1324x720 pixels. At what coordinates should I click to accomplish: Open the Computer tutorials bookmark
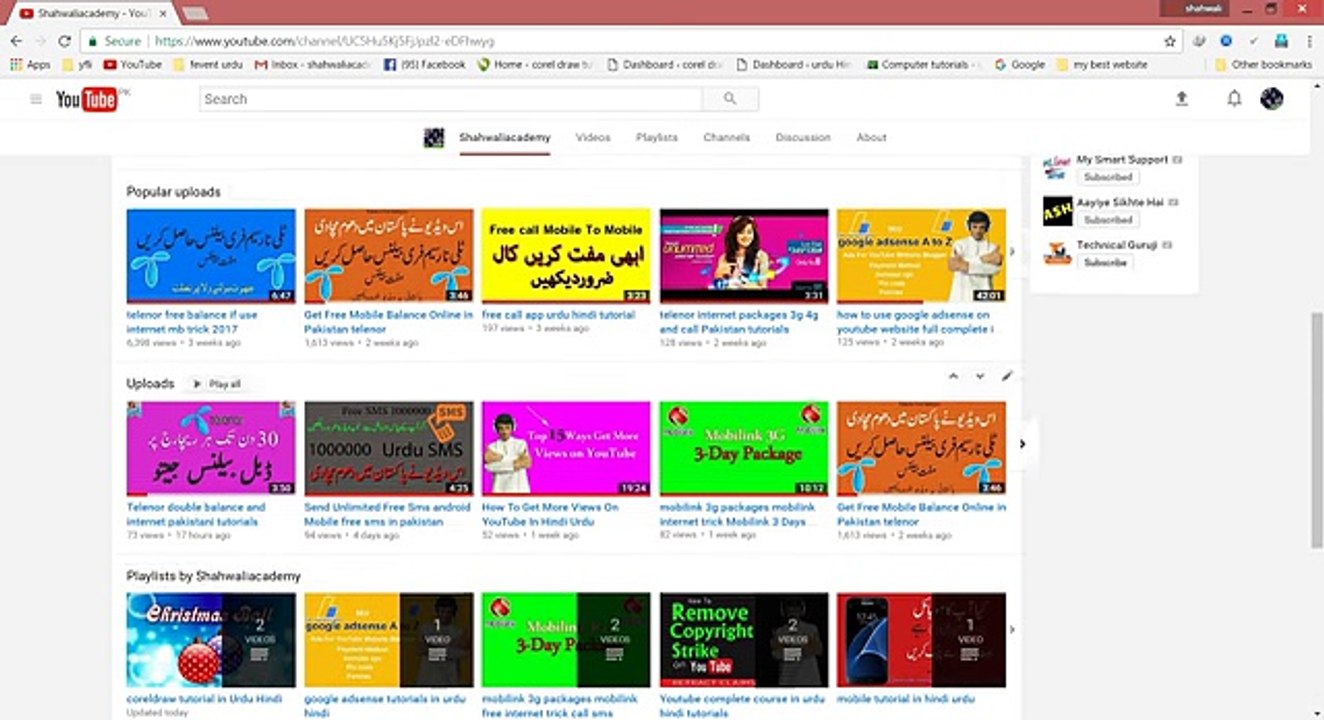coord(924,64)
